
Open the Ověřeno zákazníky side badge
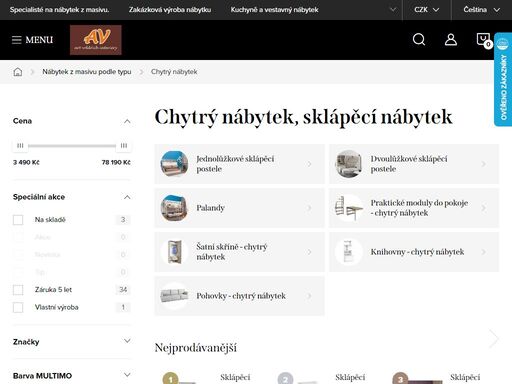(x=503, y=80)
